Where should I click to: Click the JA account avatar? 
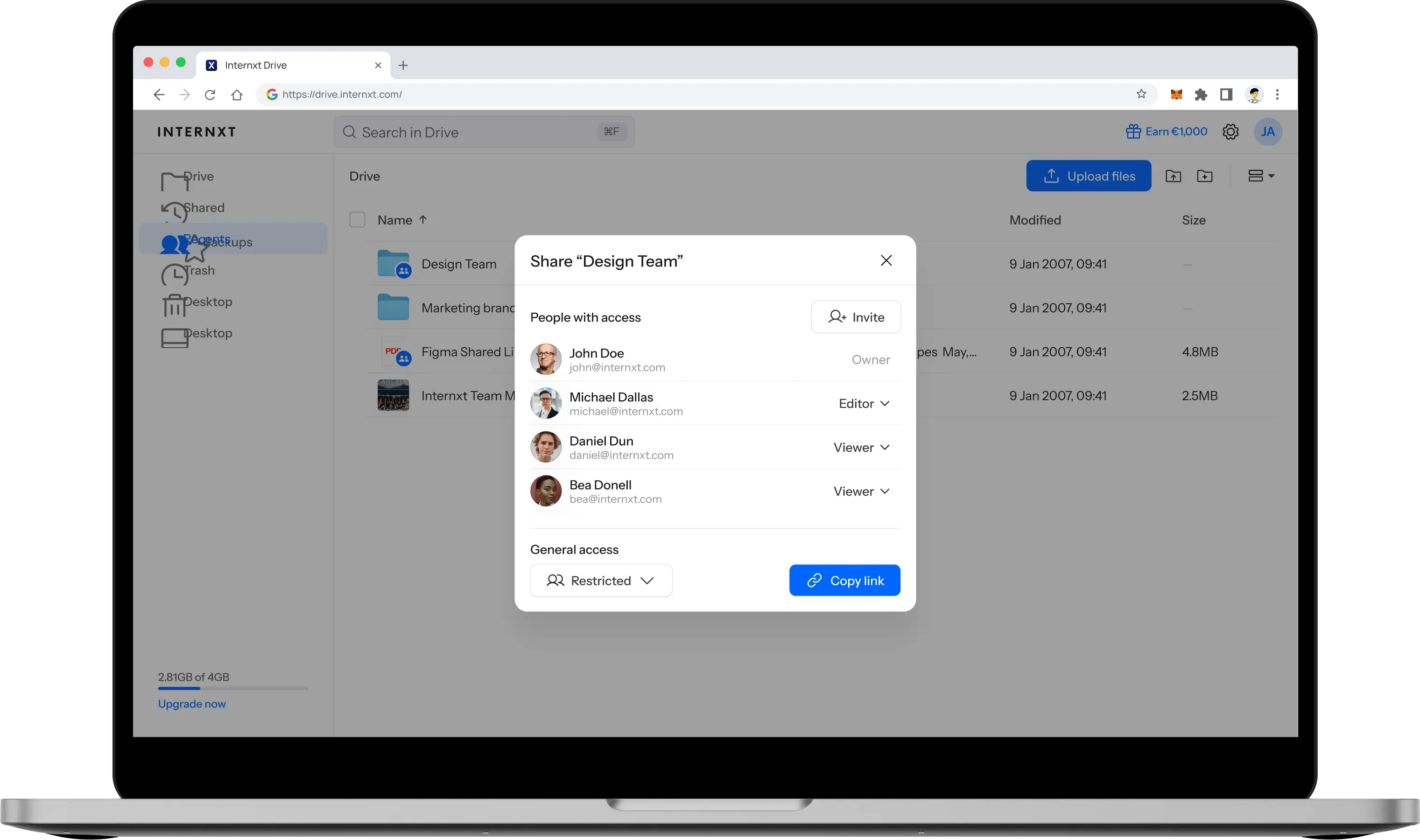[1268, 132]
